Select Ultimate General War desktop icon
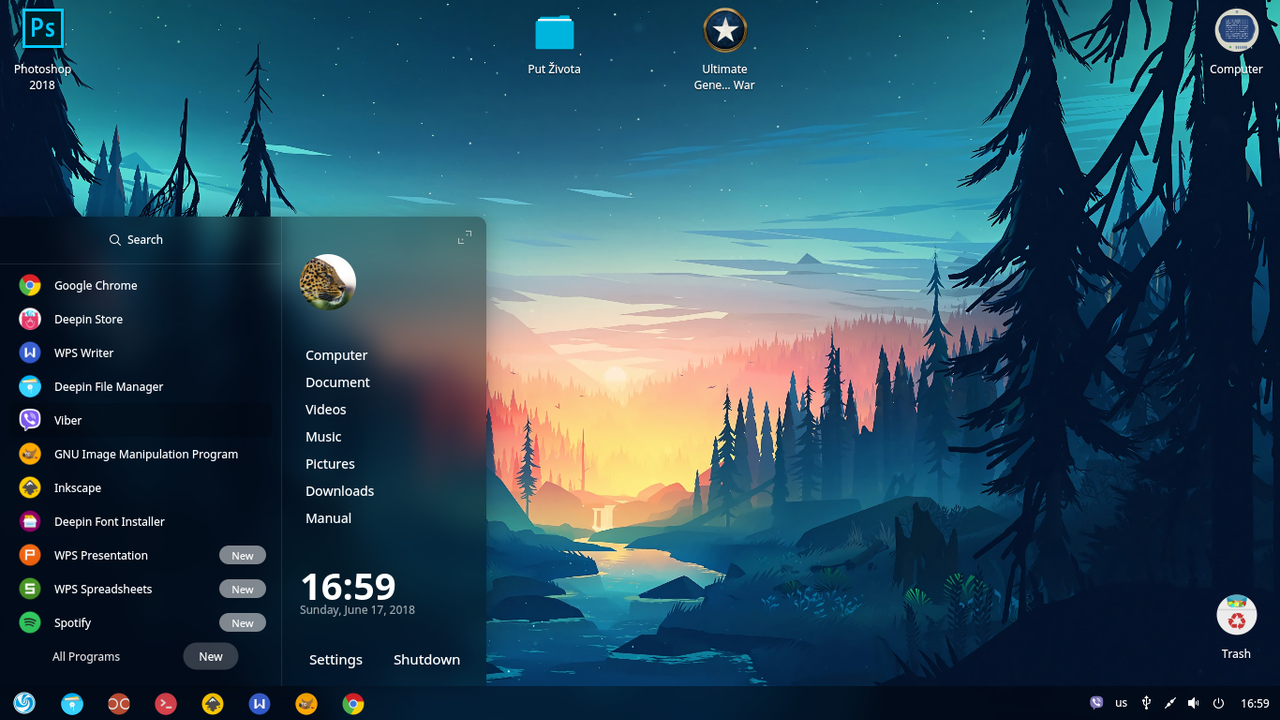Image resolution: width=1280 pixels, height=720 pixels. click(724, 50)
